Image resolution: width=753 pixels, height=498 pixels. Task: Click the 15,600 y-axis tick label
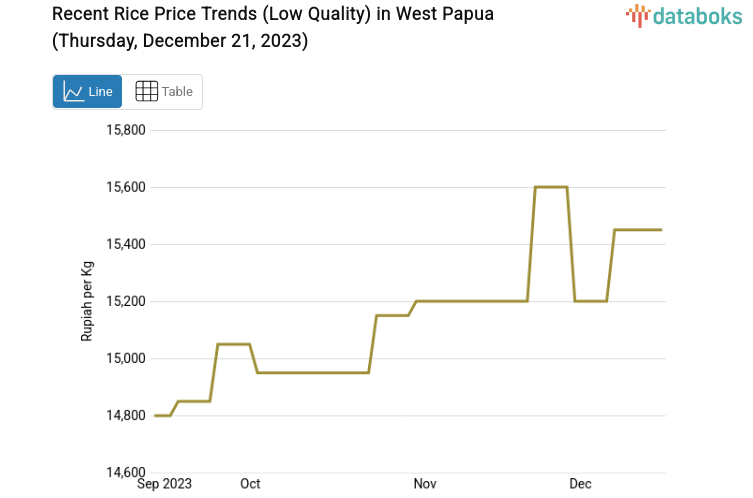click(x=126, y=187)
